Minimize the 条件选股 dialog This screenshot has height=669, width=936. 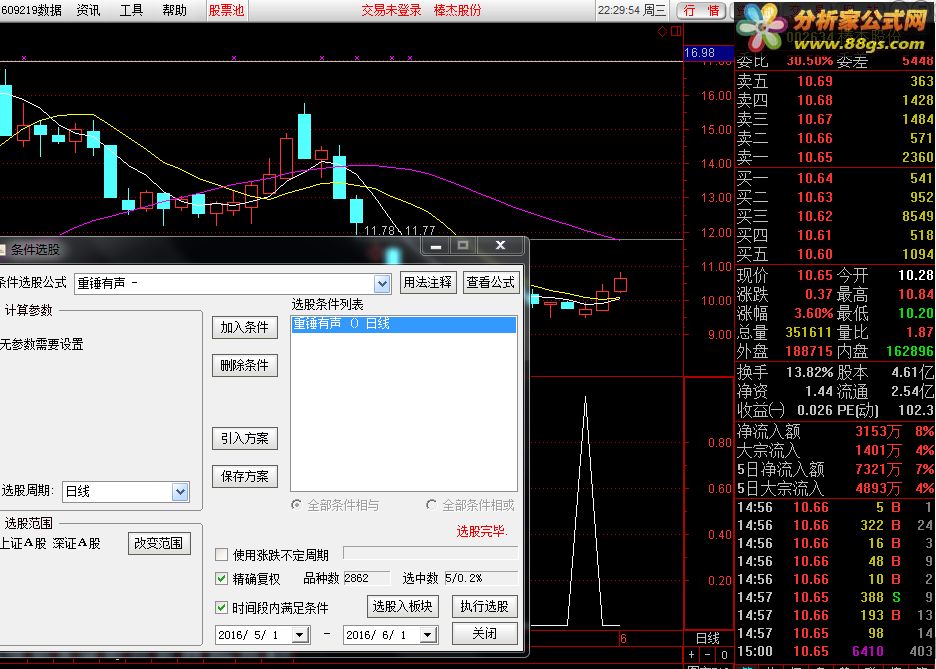point(436,246)
